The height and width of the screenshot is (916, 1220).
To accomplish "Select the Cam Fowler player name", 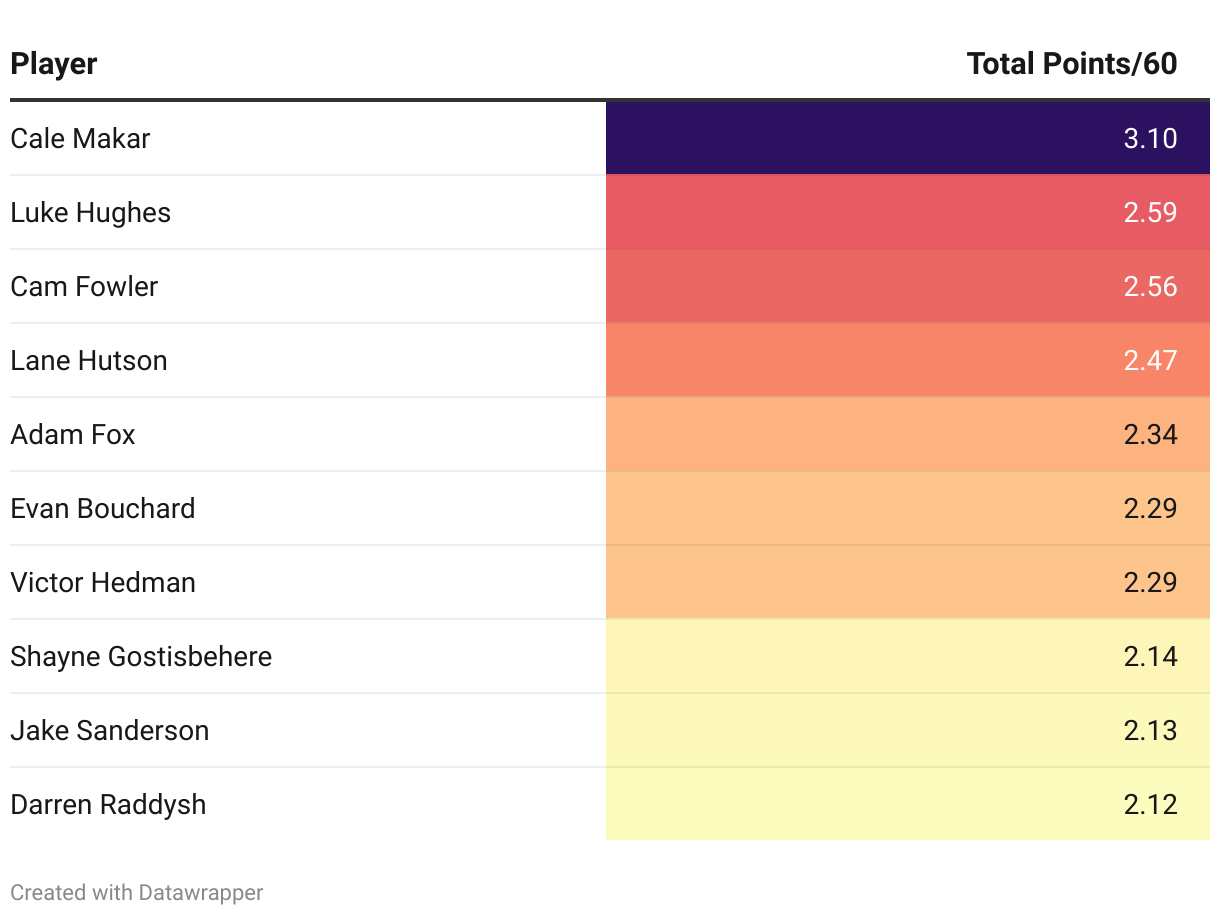I will [x=85, y=286].
